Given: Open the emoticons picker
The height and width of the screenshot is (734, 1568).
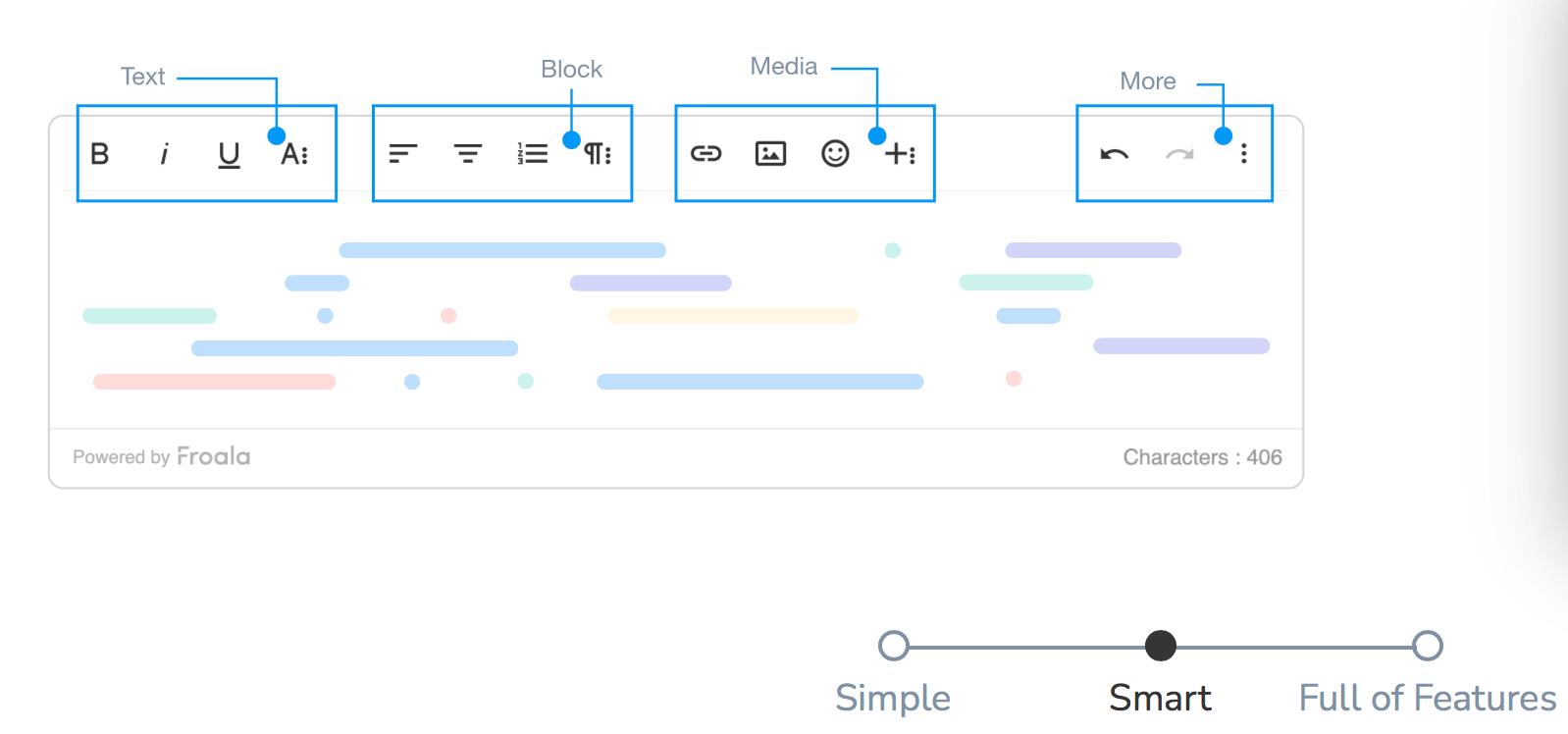Looking at the screenshot, I should click(x=835, y=153).
